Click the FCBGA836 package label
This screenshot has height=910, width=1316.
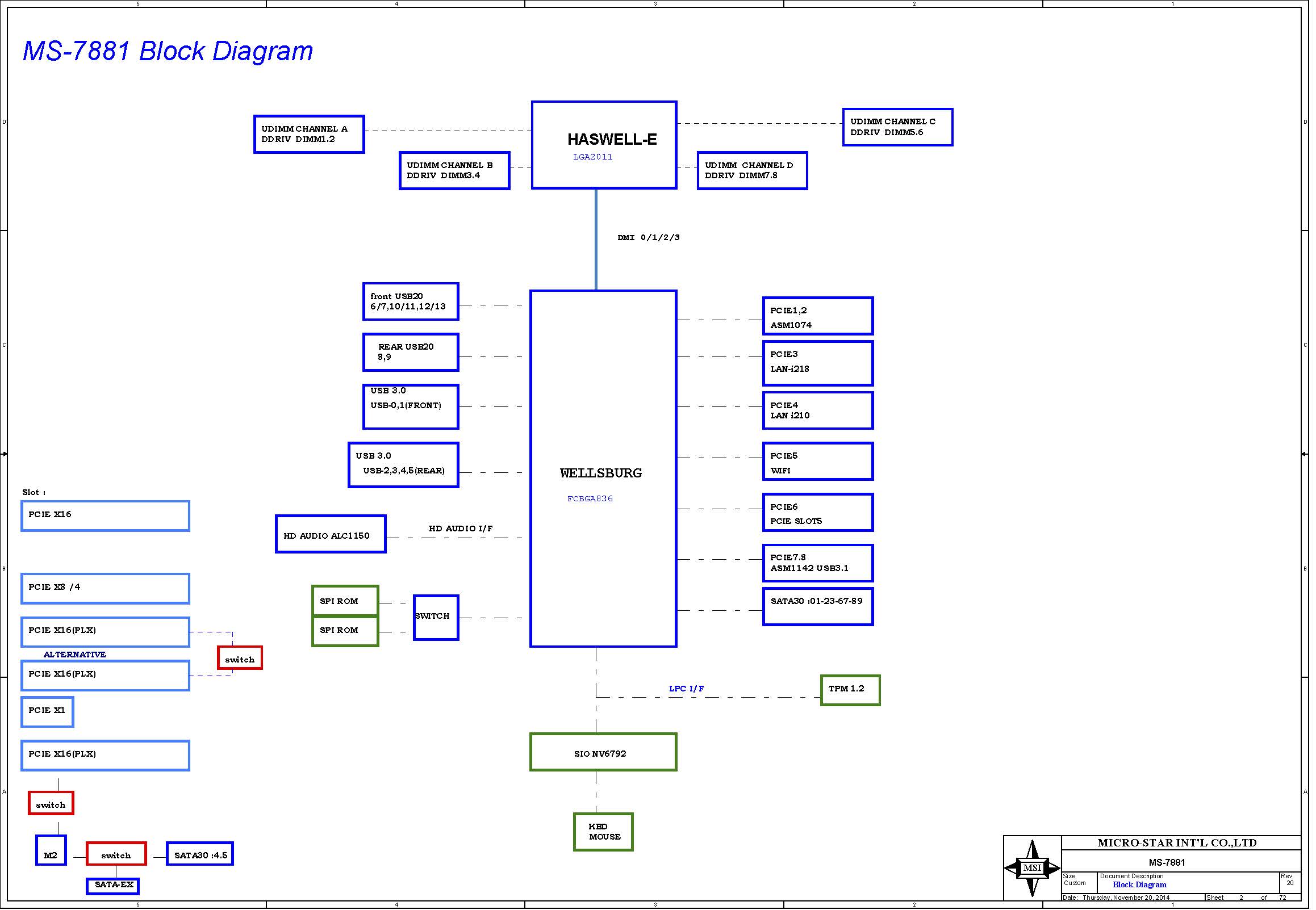[590, 498]
